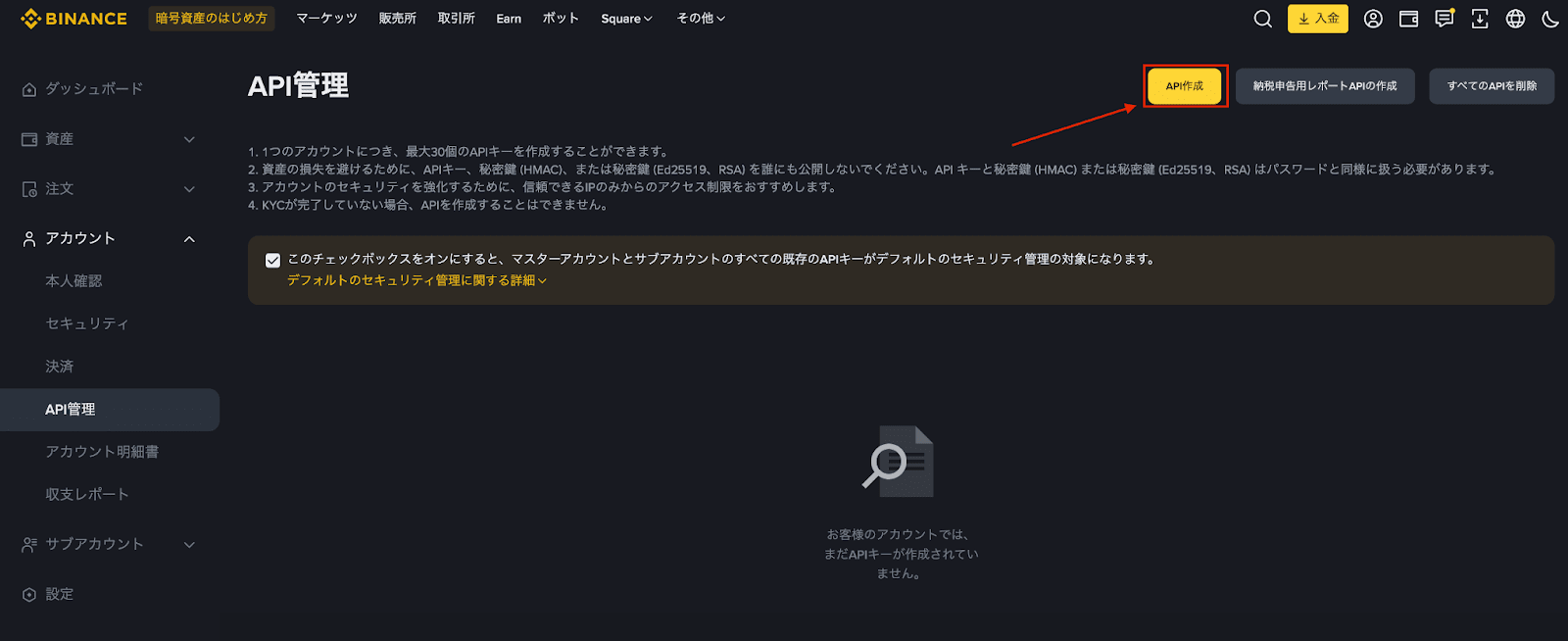The image size is (1568, 641).
Task: Open アカウント明細書 in sidebar
Action: pos(102,452)
